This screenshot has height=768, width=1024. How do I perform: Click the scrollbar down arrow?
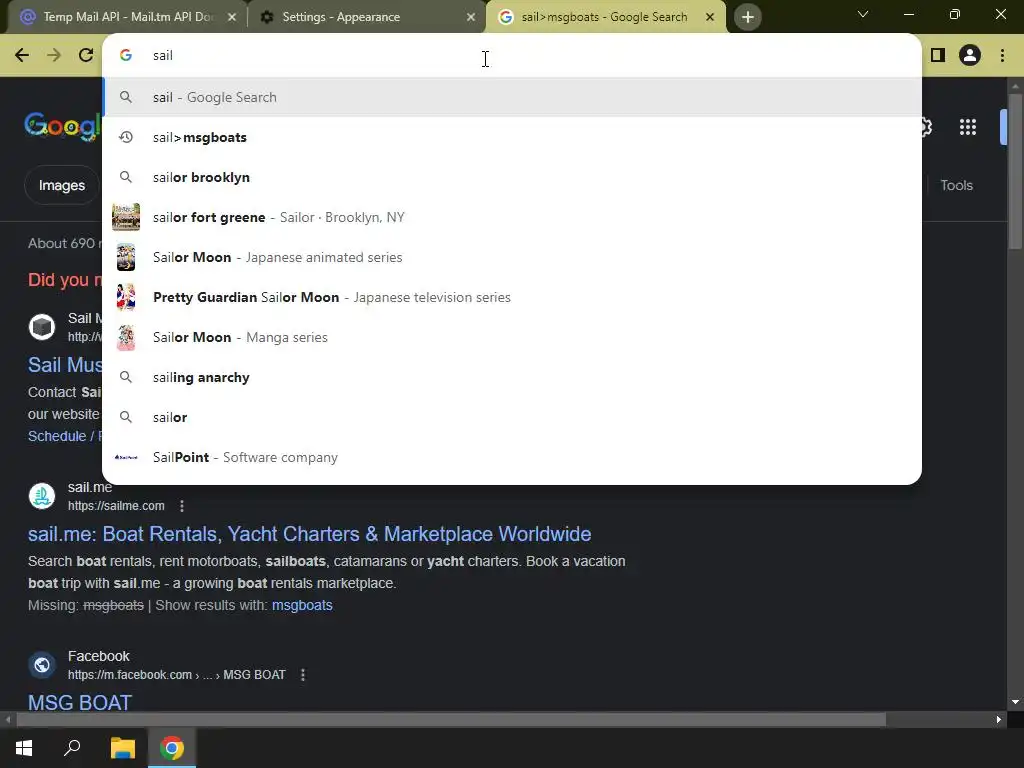tap(1015, 702)
